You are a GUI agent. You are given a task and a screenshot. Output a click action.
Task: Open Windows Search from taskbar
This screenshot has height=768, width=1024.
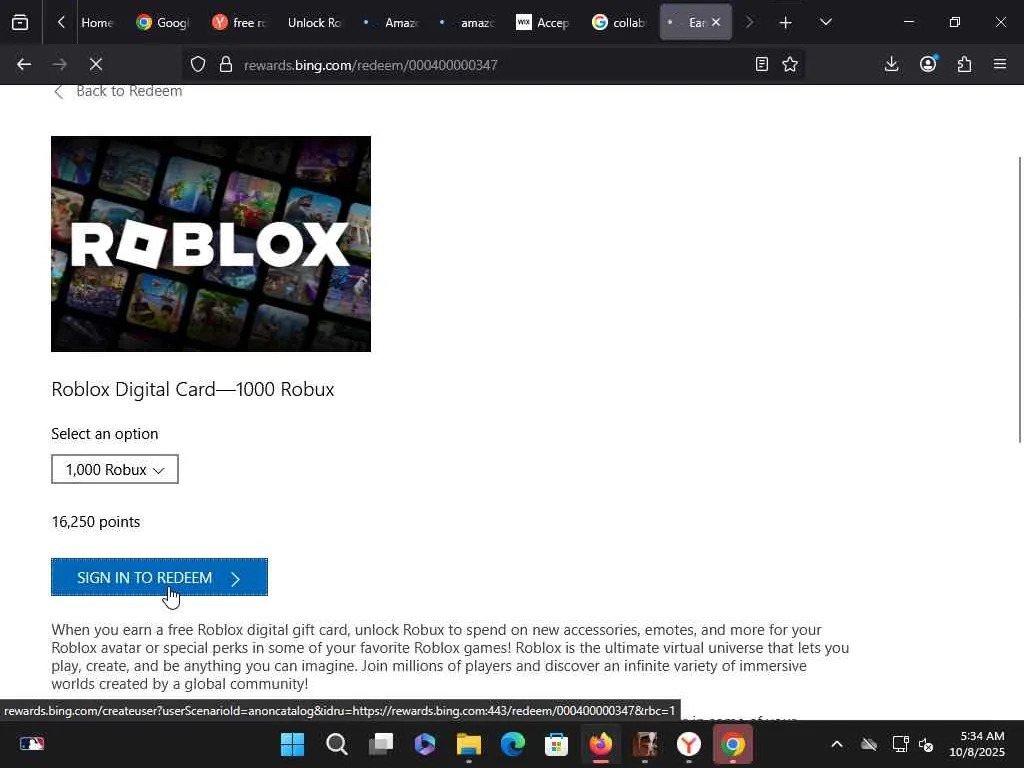point(336,744)
